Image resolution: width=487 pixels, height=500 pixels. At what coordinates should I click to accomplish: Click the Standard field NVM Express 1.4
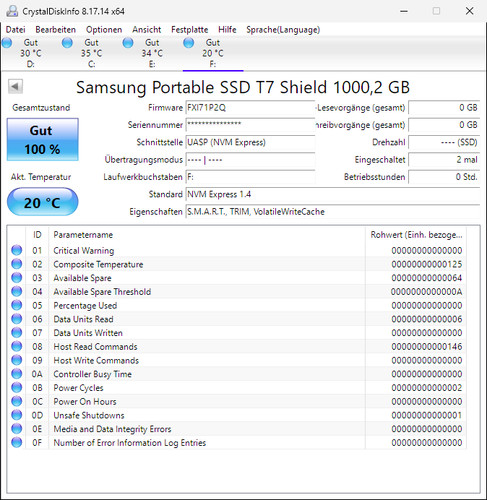click(332, 194)
